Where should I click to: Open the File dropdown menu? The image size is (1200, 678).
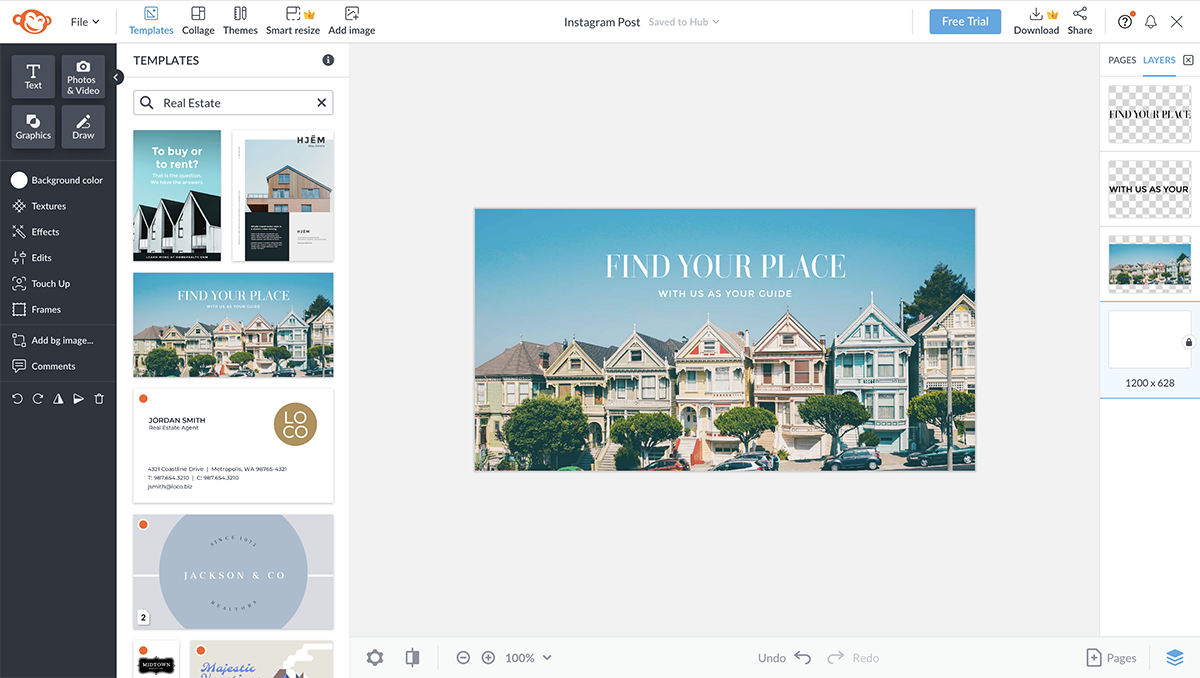[x=85, y=22]
